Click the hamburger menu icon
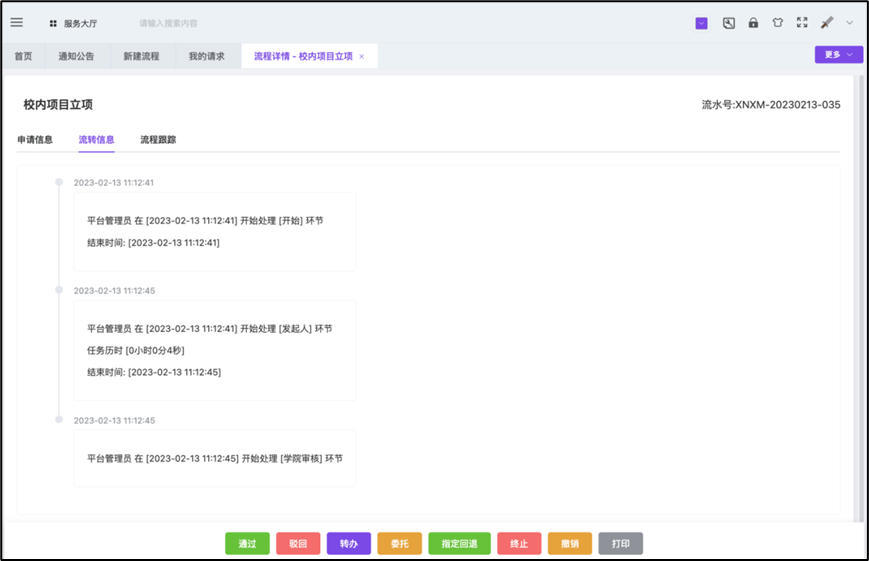Viewport: 869px width, 561px height. coord(16,22)
